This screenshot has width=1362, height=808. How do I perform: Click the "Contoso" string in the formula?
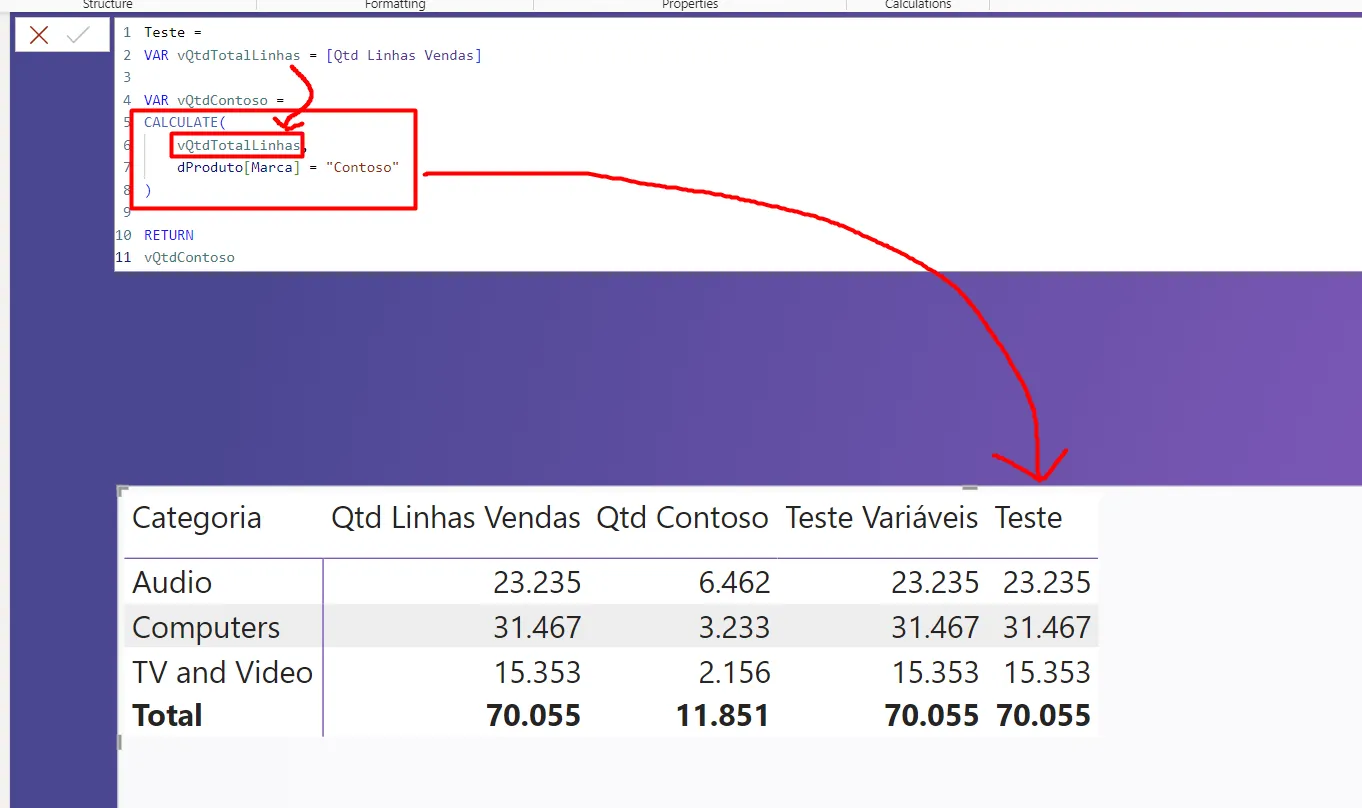pos(362,168)
